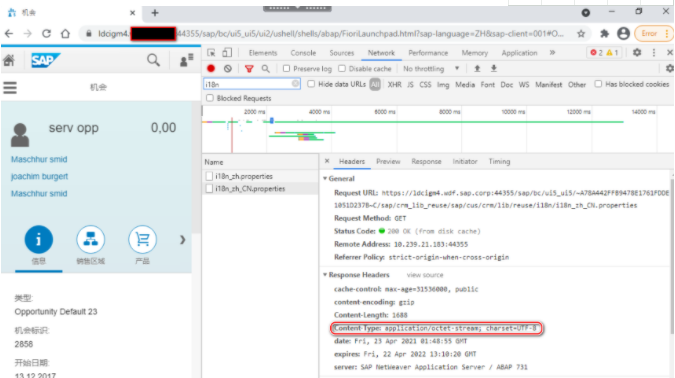
Task: Filter requests by CSS type
Action: pyautogui.click(x=425, y=84)
